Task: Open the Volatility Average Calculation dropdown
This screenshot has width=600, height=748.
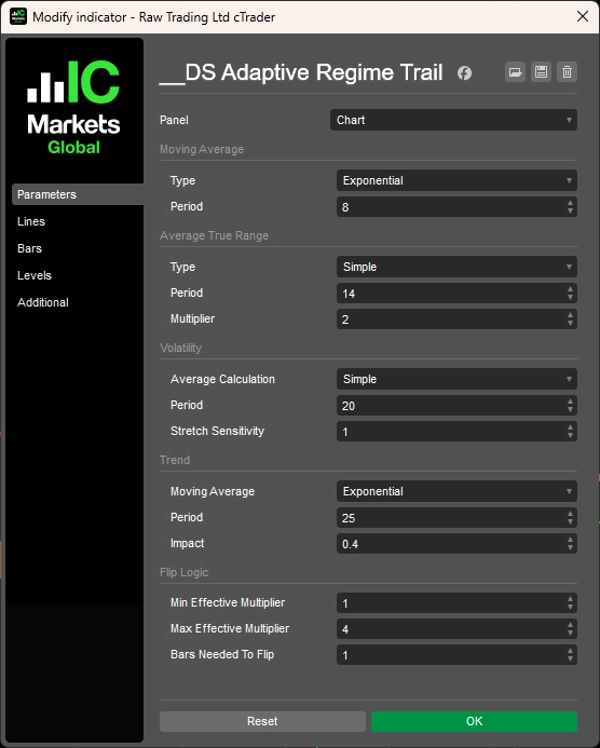Action: 457,379
